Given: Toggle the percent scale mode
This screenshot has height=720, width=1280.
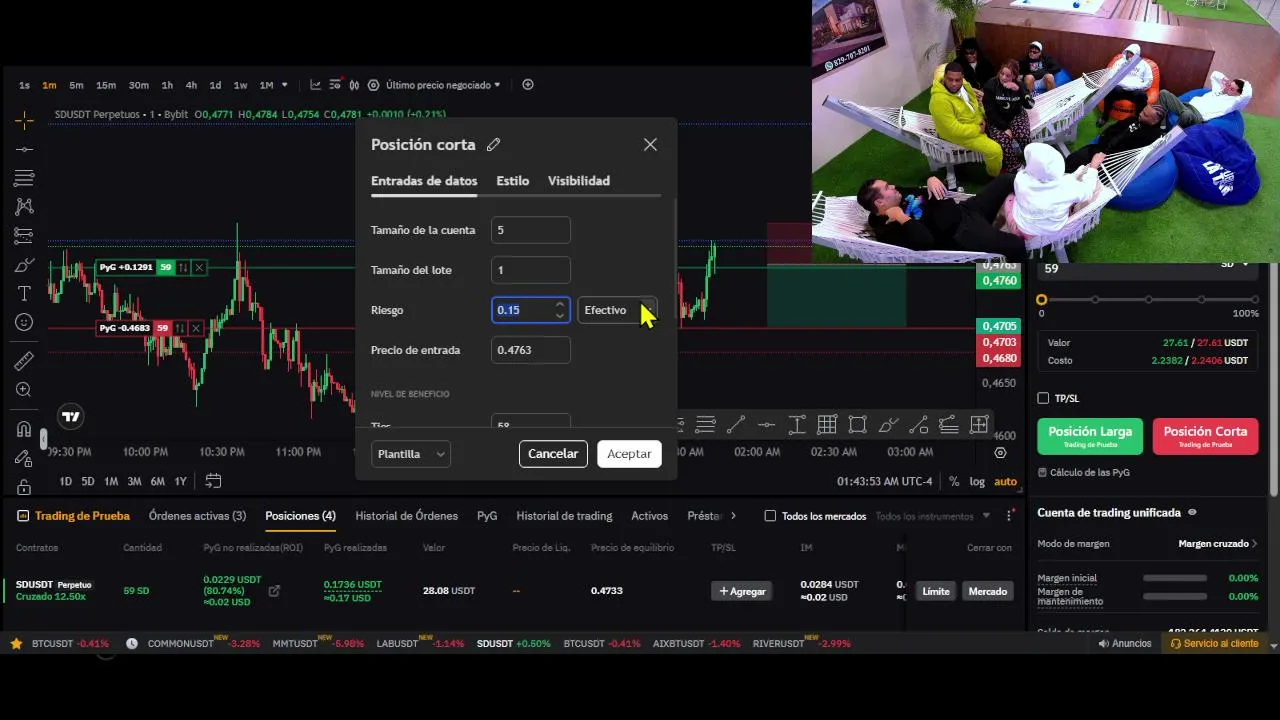Looking at the screenshot, I should tap(954, 481).
